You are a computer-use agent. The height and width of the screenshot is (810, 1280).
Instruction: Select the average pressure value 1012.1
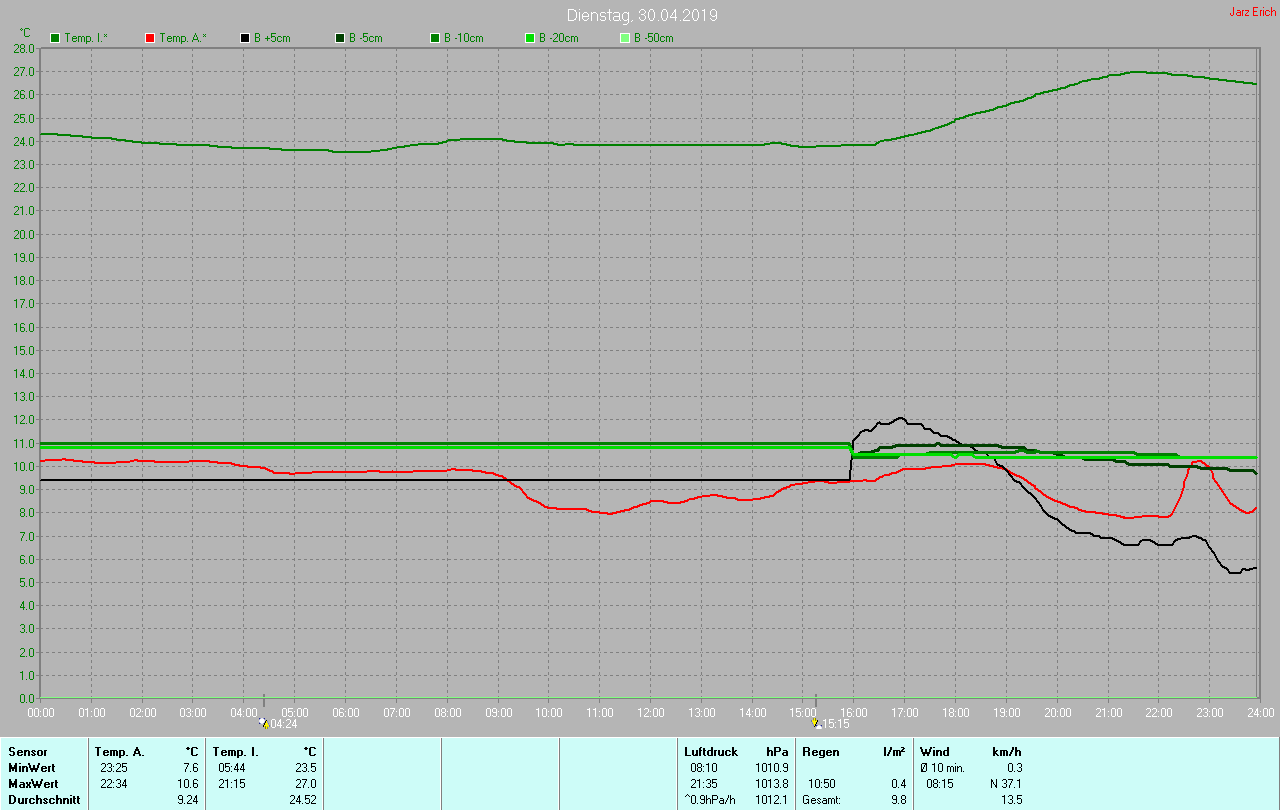771,800
